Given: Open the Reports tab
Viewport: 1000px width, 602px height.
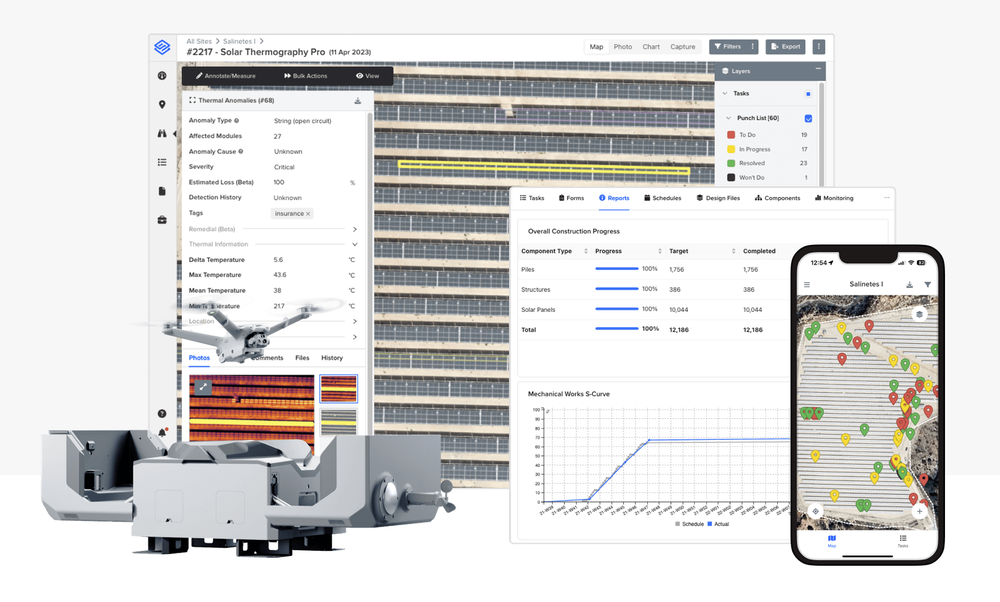Looking at the screenshot, I should point(614,198).
